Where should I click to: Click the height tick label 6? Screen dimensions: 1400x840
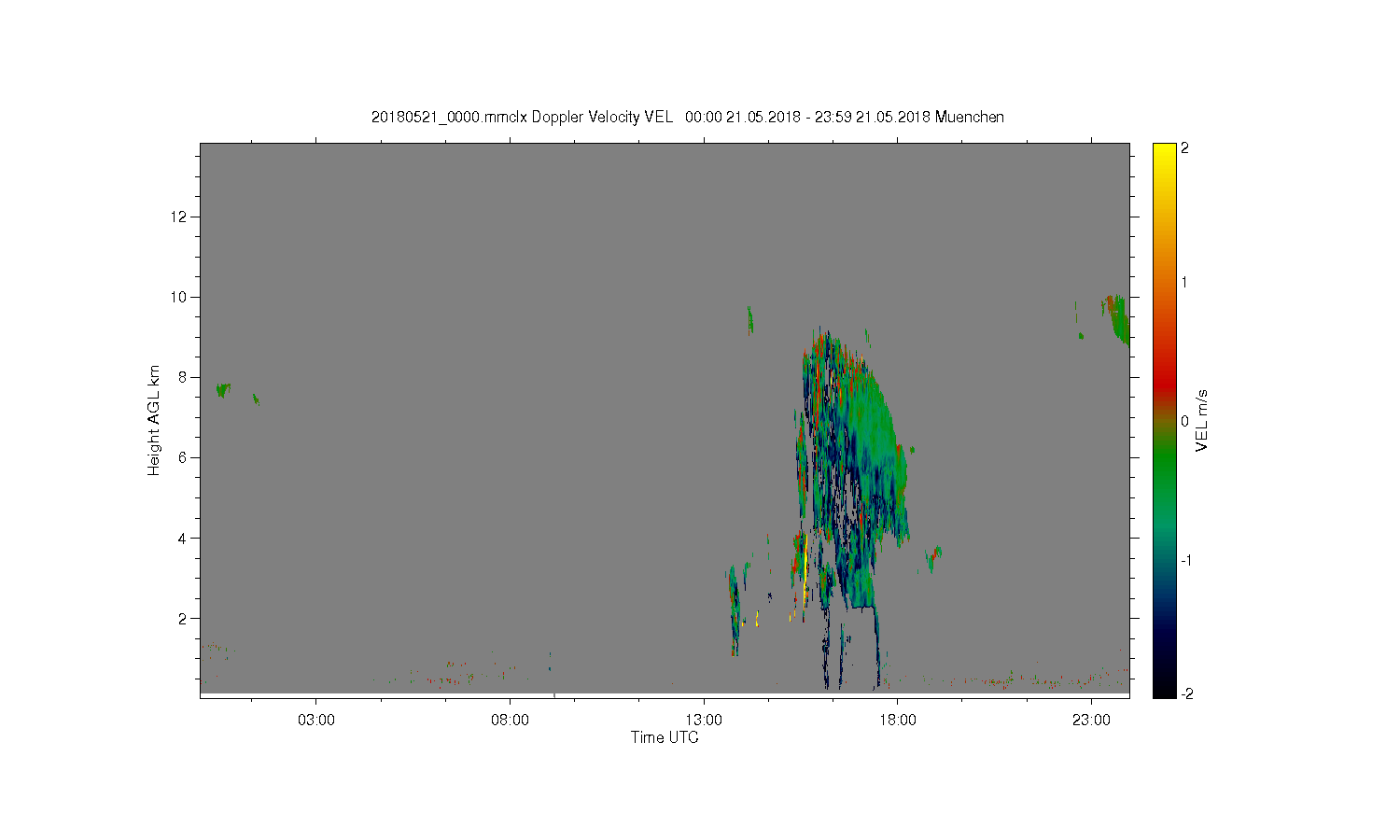coord(184,457)
